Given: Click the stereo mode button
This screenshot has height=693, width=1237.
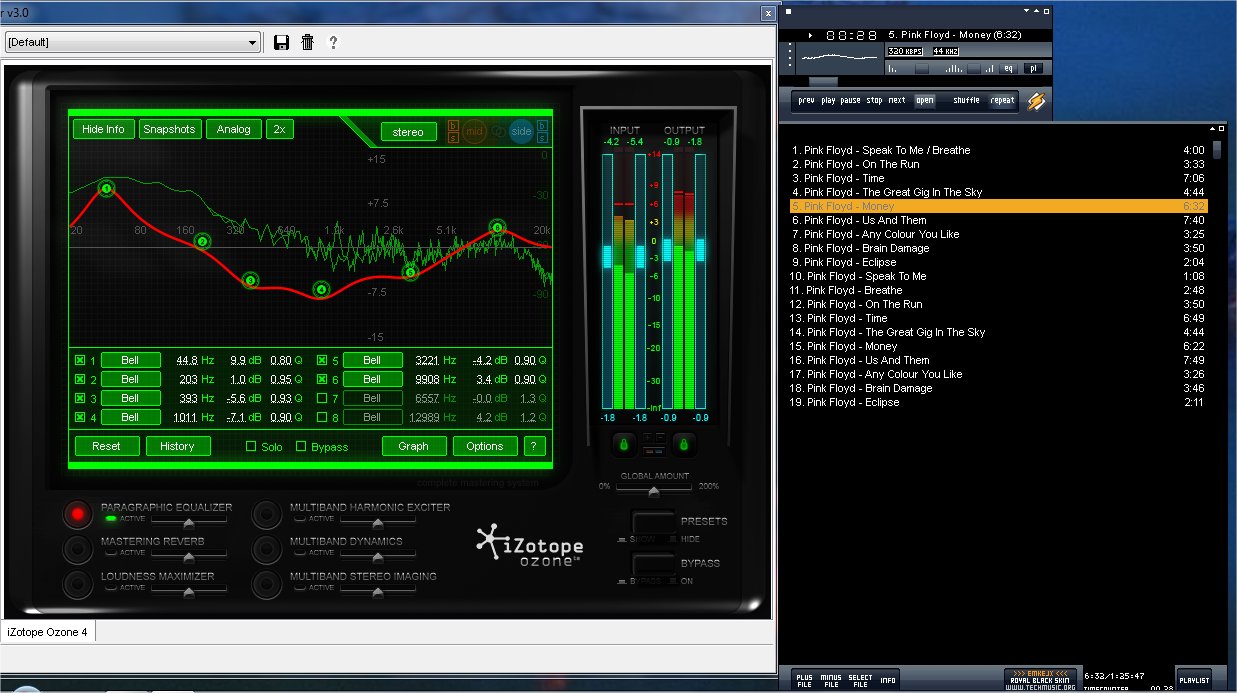Looking at the screenshot, I should coord(408,132).
